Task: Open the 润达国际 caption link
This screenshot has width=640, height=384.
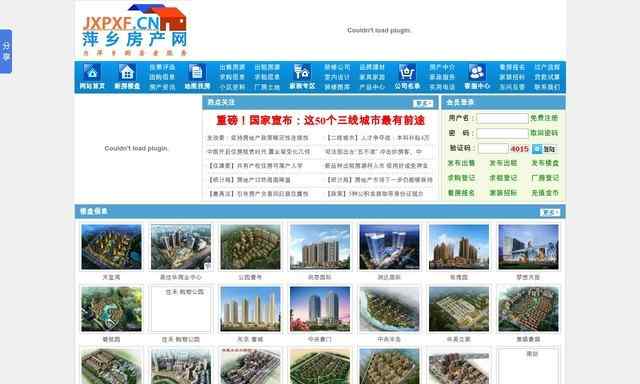Action: 389,277
